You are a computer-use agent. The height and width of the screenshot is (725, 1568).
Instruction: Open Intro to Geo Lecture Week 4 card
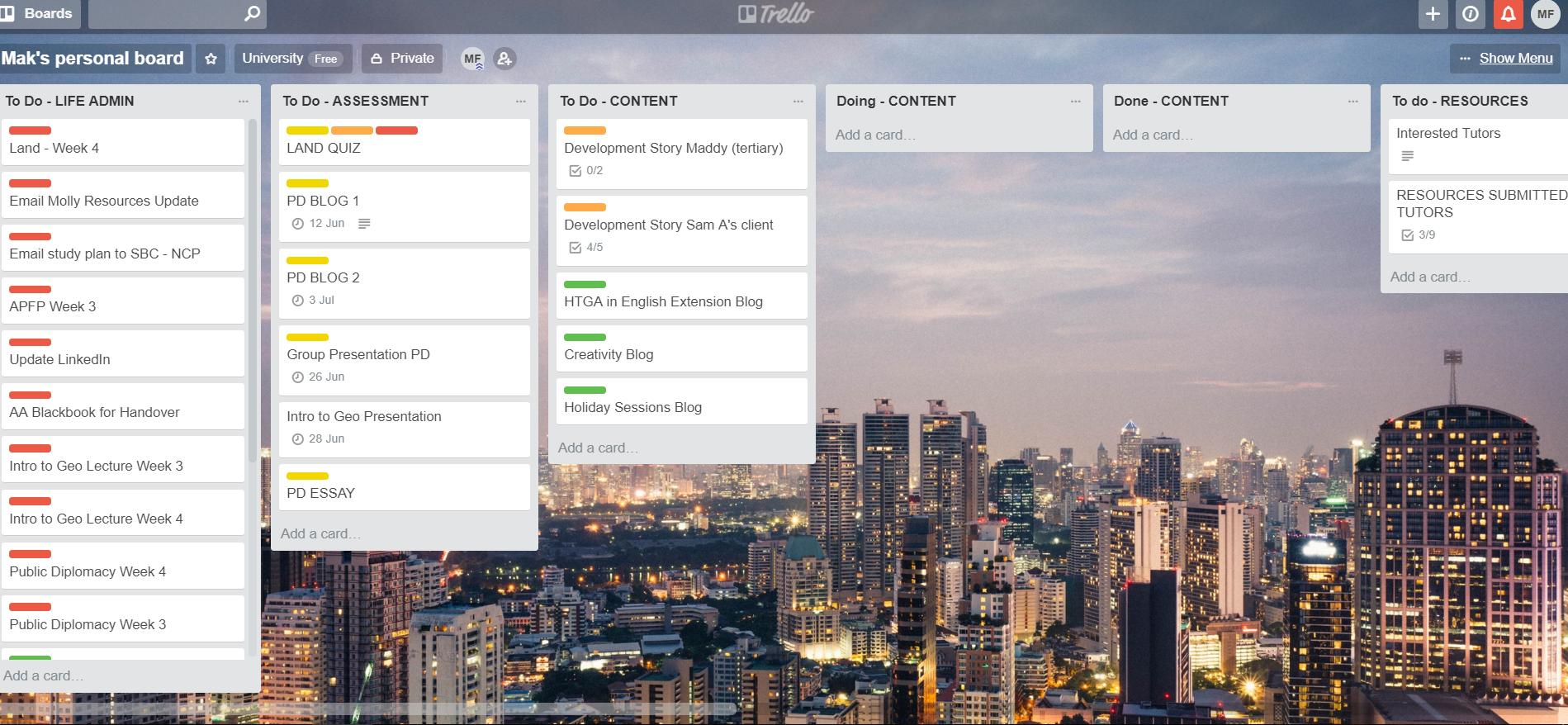123,513
